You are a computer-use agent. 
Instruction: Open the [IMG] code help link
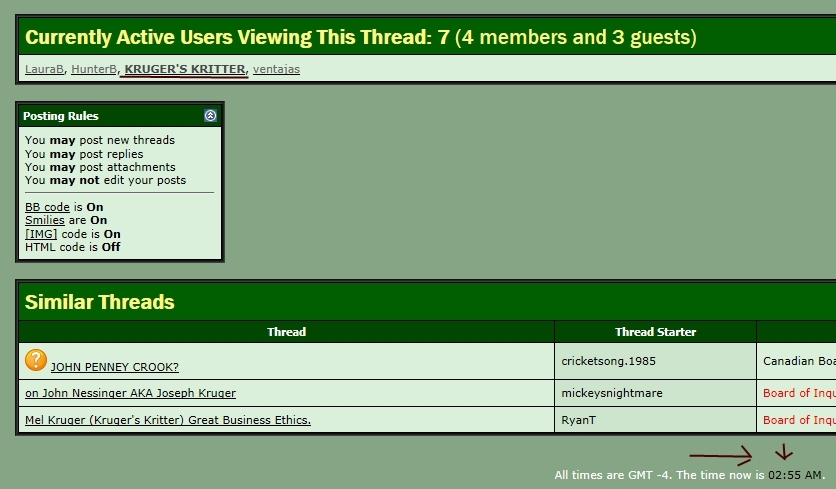coord(41,234)
